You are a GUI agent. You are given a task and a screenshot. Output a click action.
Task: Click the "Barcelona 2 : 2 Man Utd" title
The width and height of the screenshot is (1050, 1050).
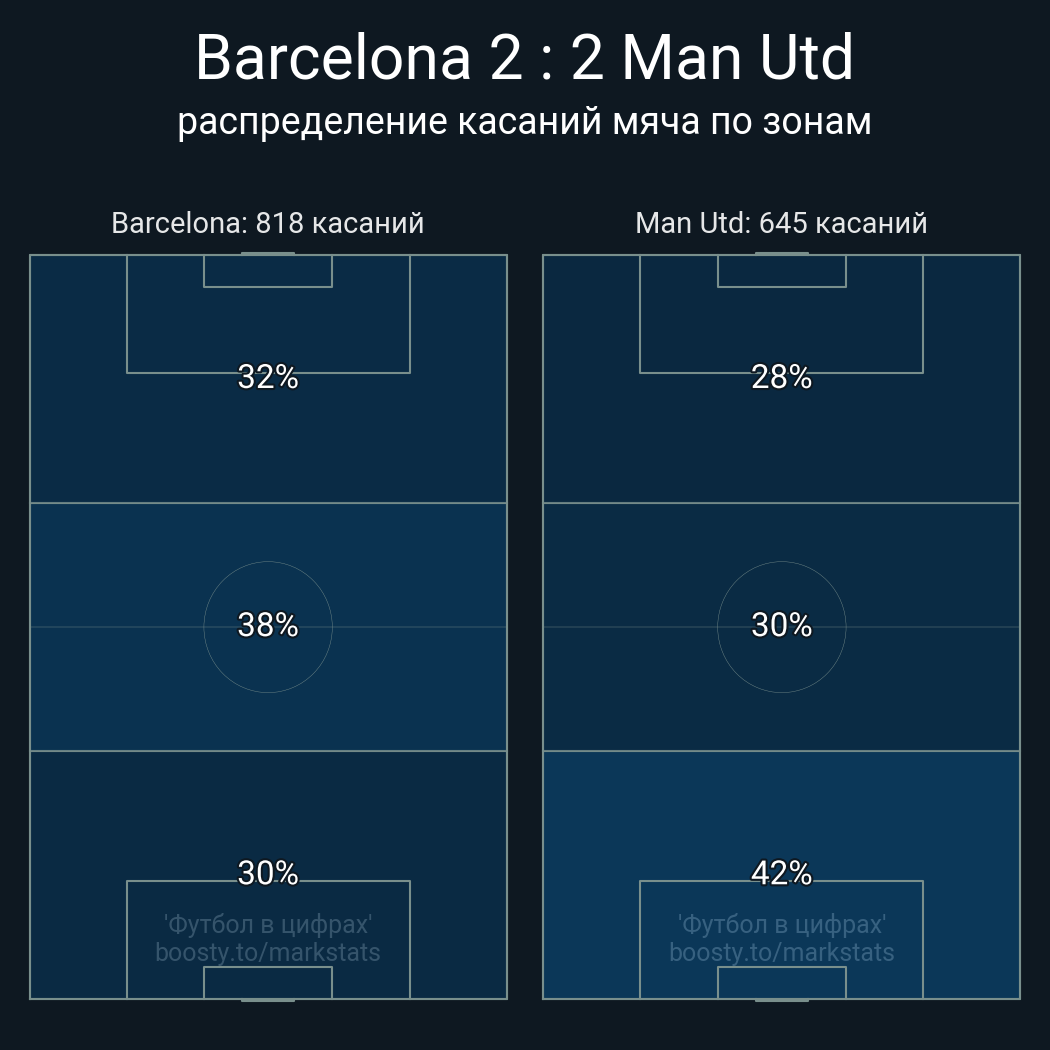tap(524, 58)
